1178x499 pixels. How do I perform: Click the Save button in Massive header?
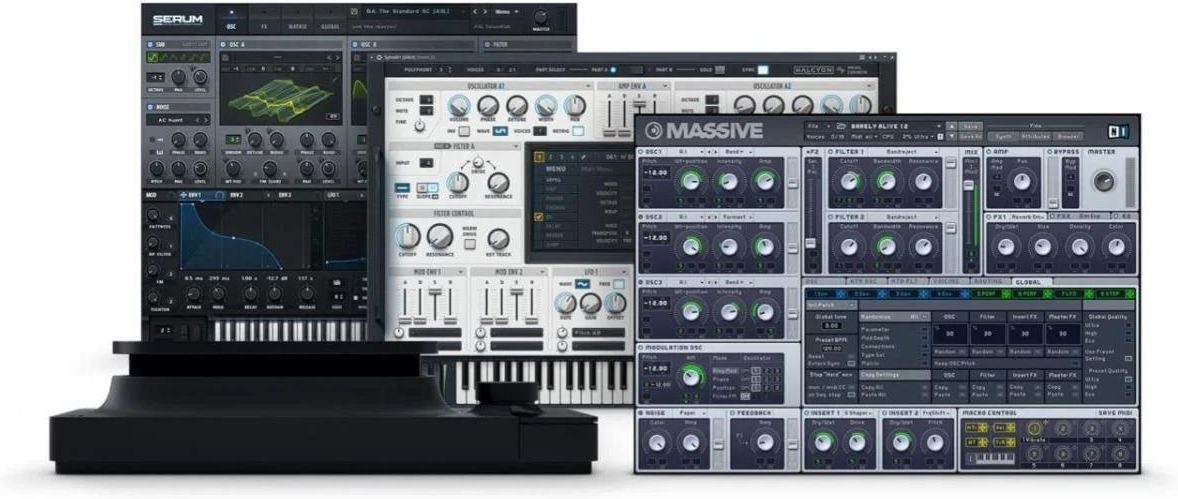point(970,126)
